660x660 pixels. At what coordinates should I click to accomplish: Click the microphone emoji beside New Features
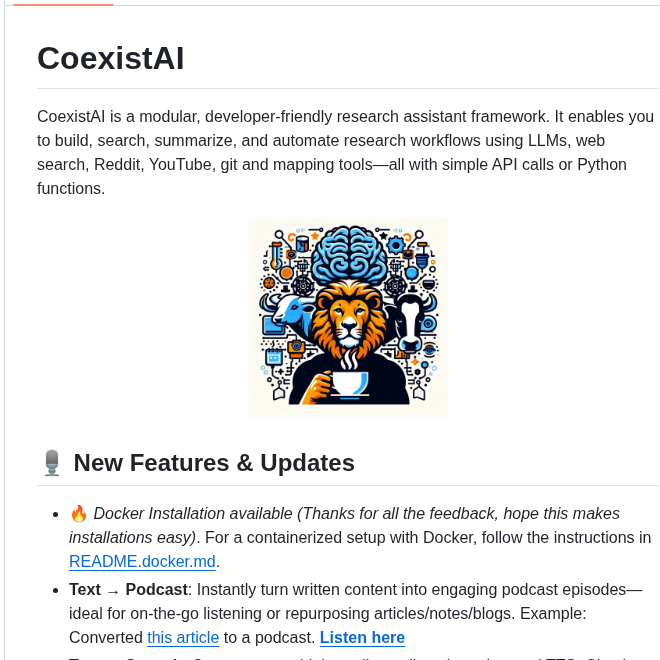tap(52, 463)
